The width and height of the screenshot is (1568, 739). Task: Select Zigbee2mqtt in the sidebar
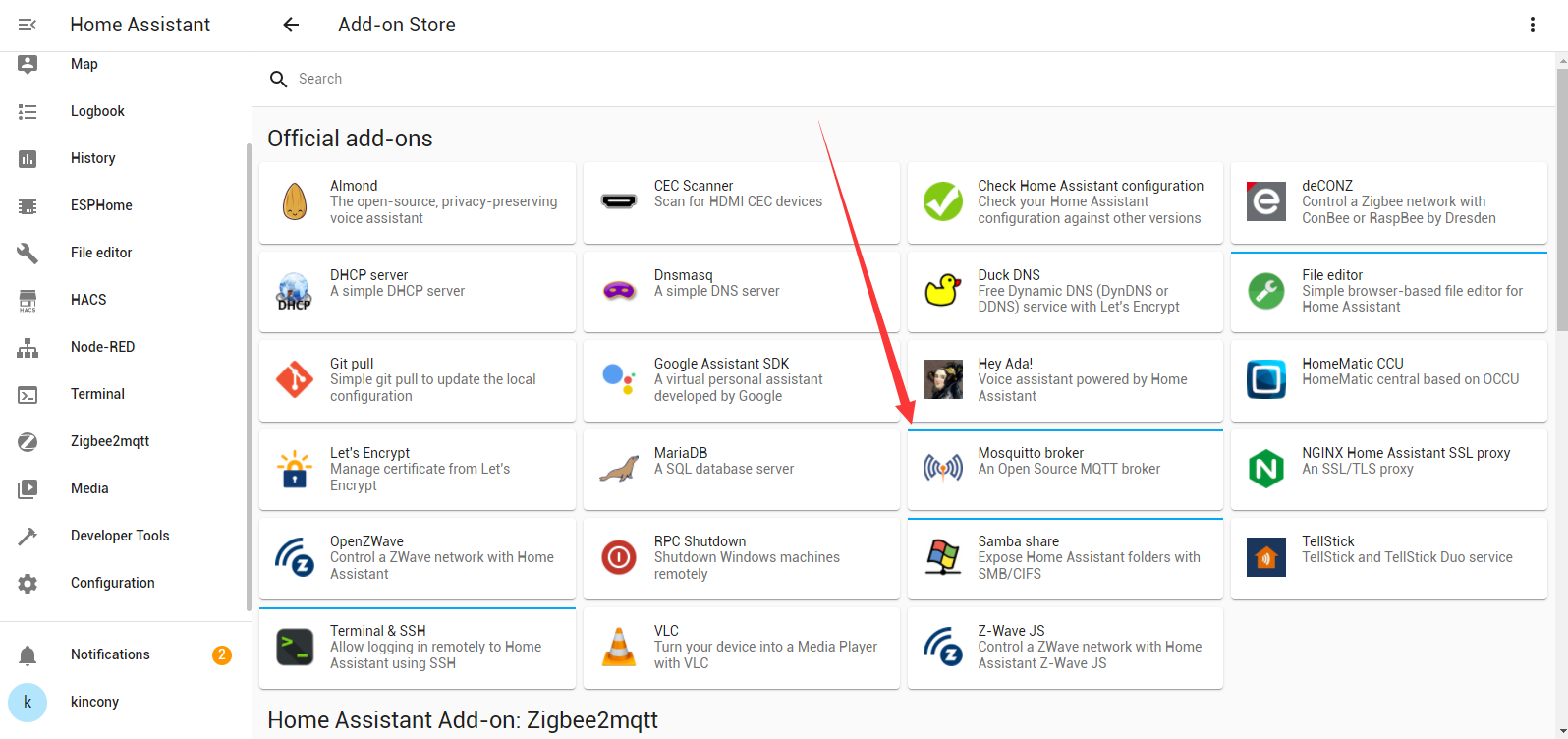(110, 441)
